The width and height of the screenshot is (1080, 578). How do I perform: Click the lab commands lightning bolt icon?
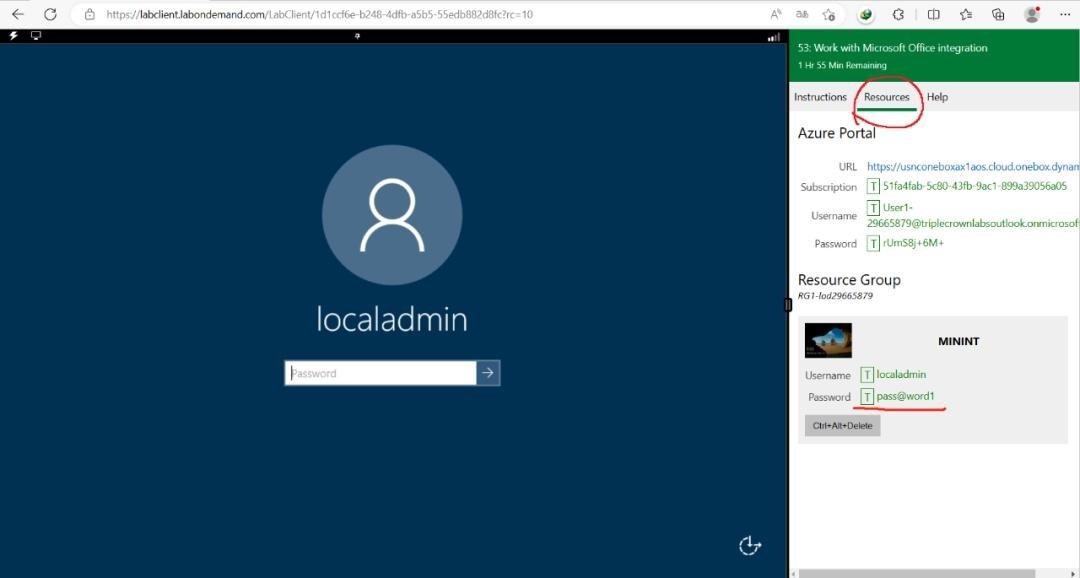click(13, 36)
